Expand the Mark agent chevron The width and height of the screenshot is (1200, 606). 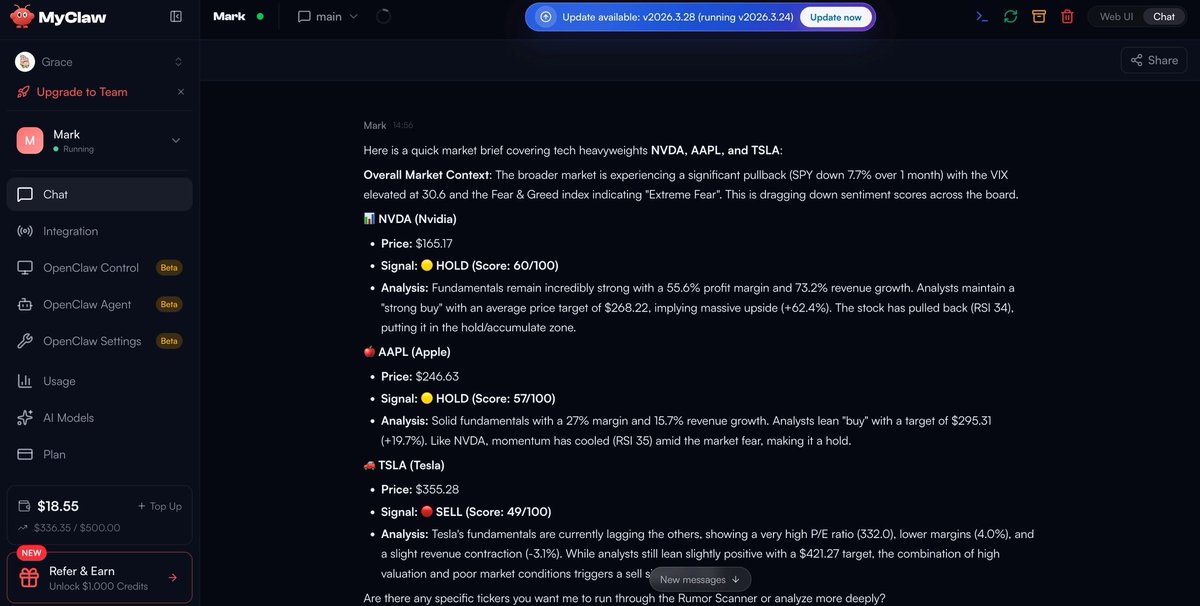click(176, 141)
